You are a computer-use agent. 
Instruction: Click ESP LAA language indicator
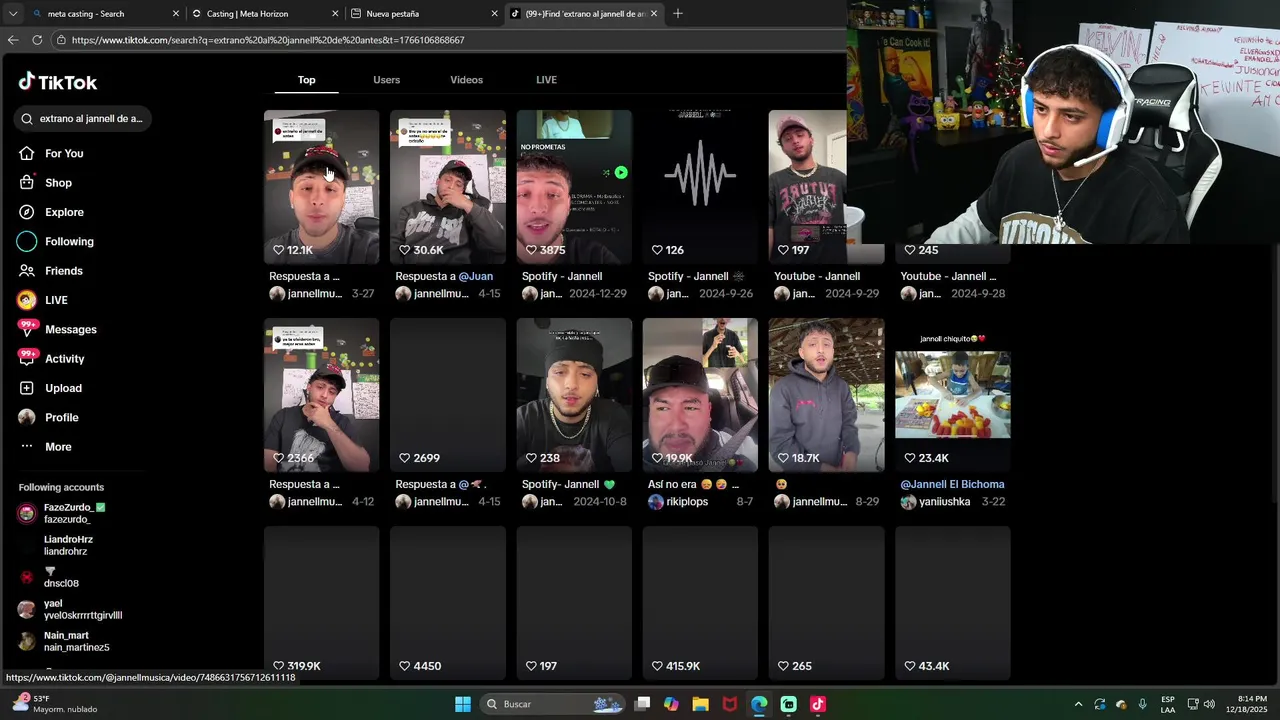1168,704
